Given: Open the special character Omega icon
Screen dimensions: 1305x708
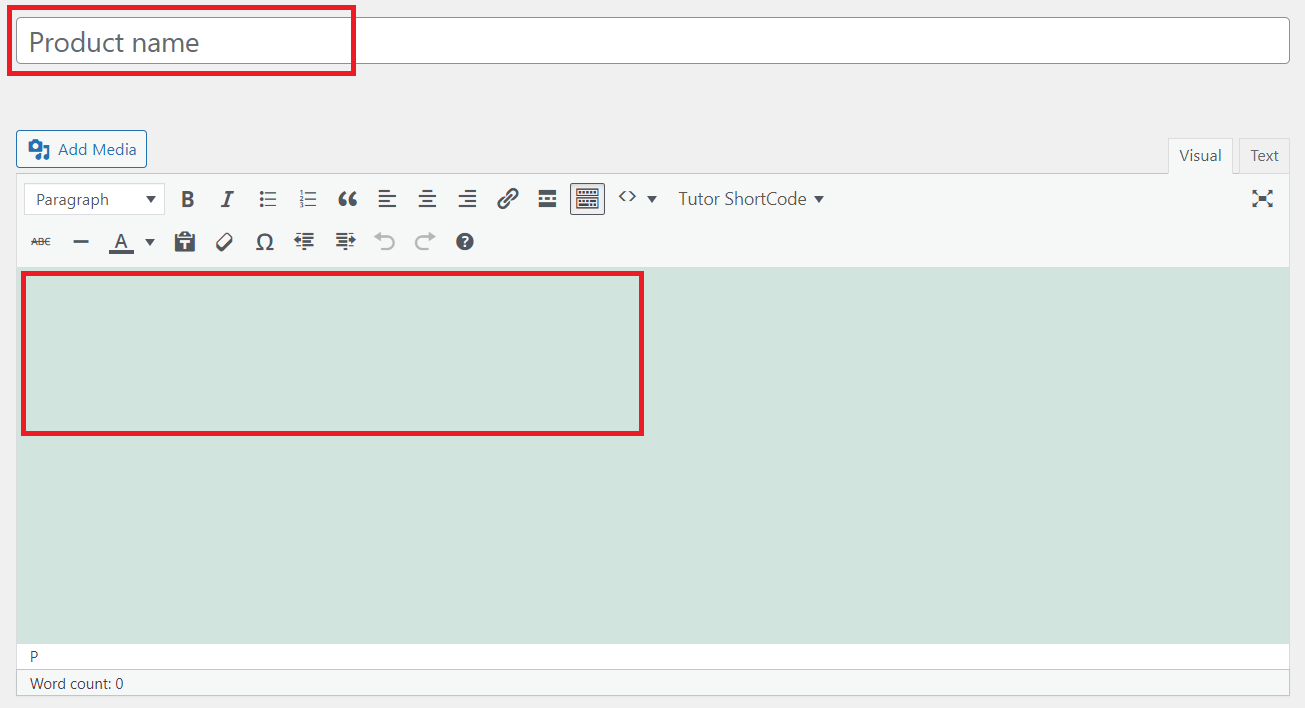Looking at the screenshot, I should coord(264,242).
